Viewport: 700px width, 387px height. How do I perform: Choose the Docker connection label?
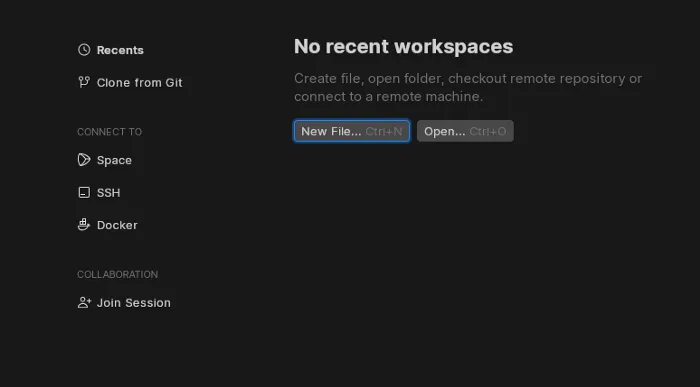117,225
